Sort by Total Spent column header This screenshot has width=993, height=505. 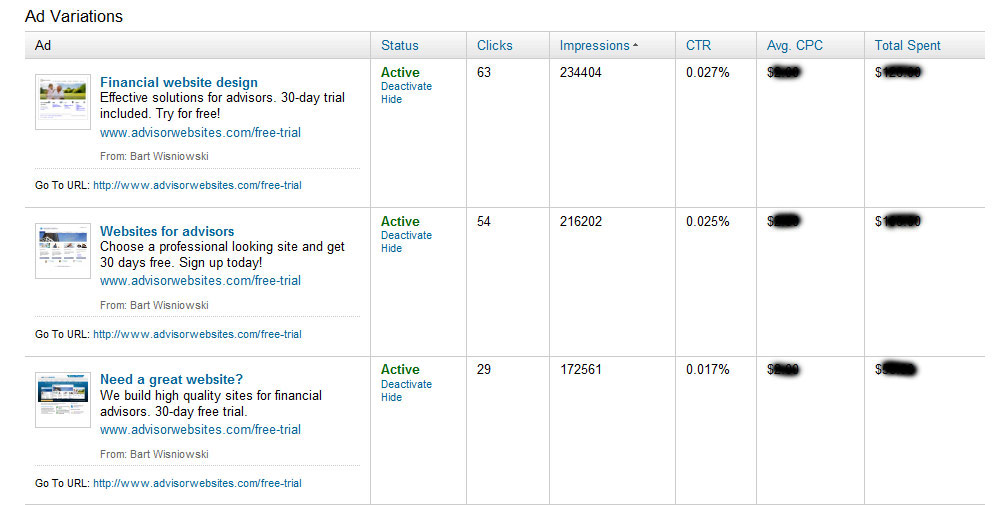point(907,45)
